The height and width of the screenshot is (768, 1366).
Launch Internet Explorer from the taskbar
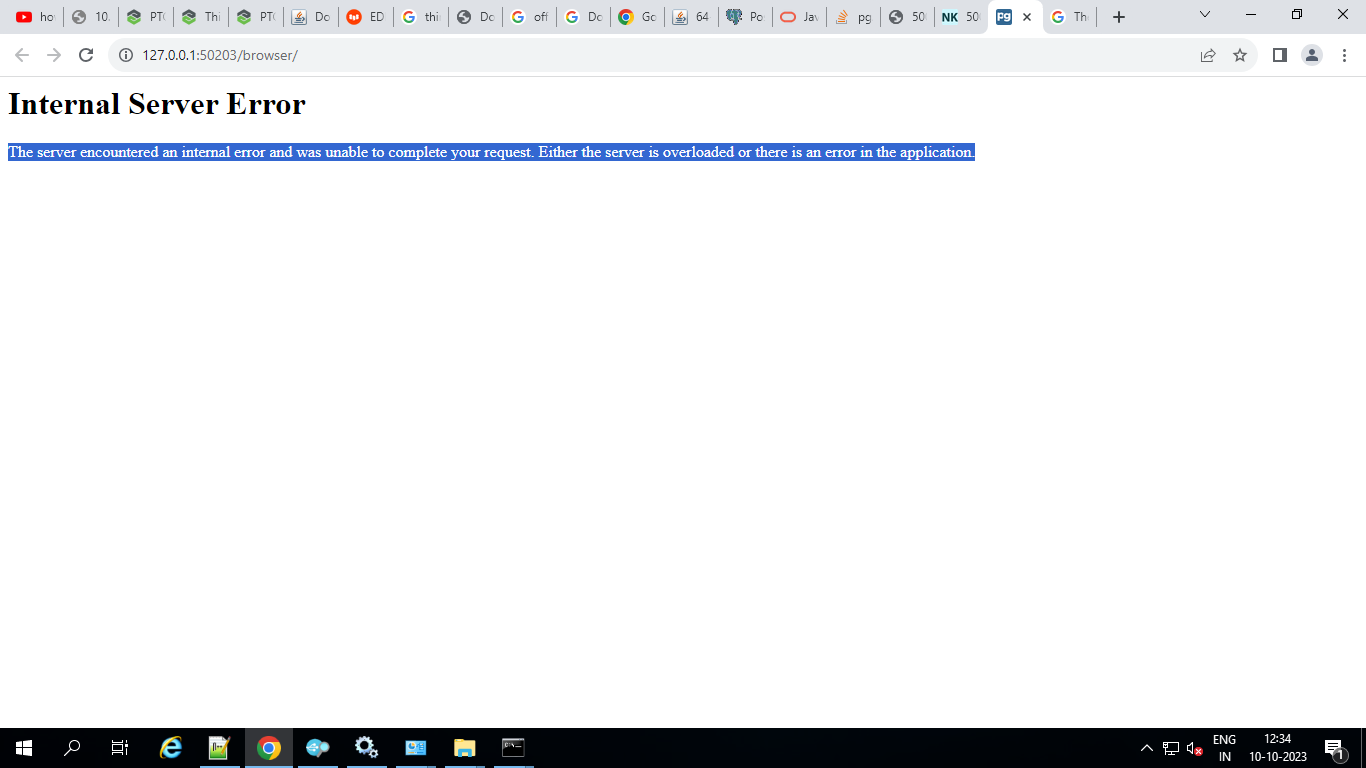[170, 747]
